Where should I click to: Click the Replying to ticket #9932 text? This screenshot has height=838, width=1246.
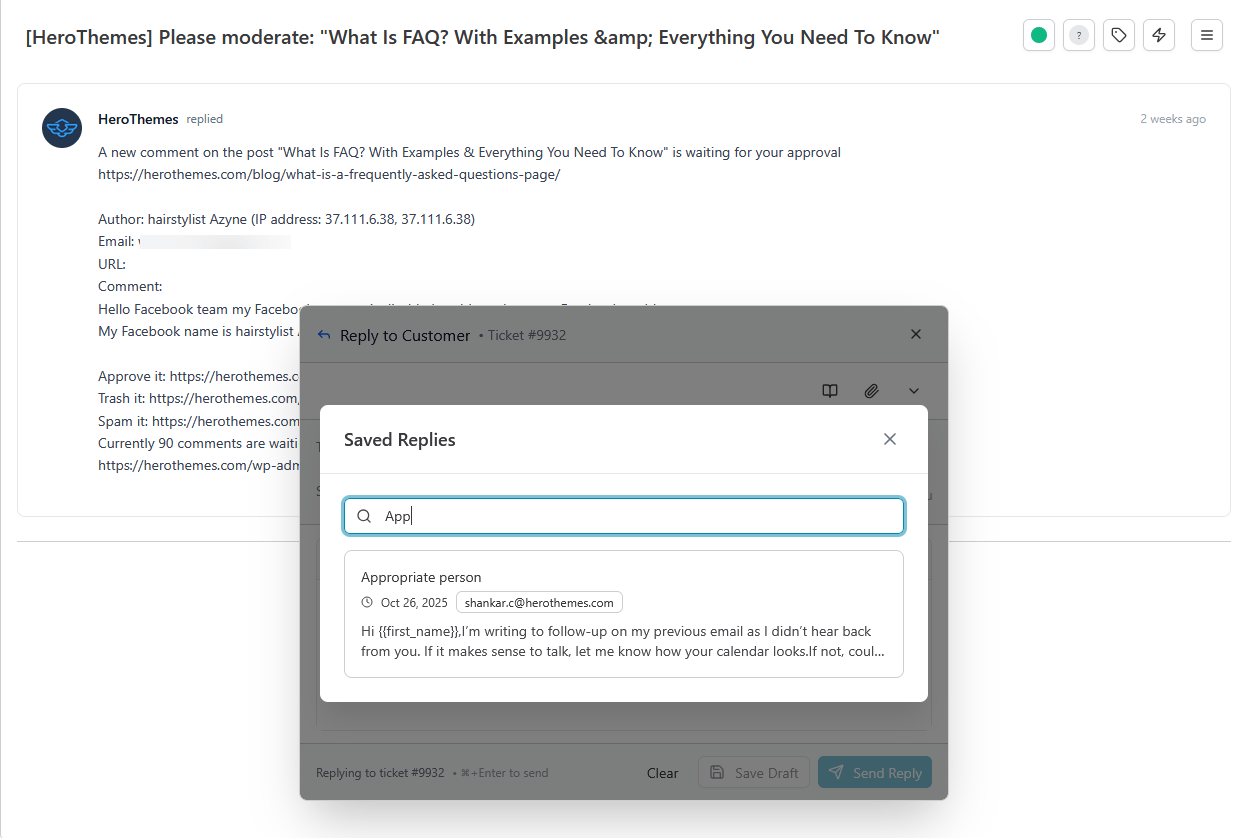click(380, 773)
